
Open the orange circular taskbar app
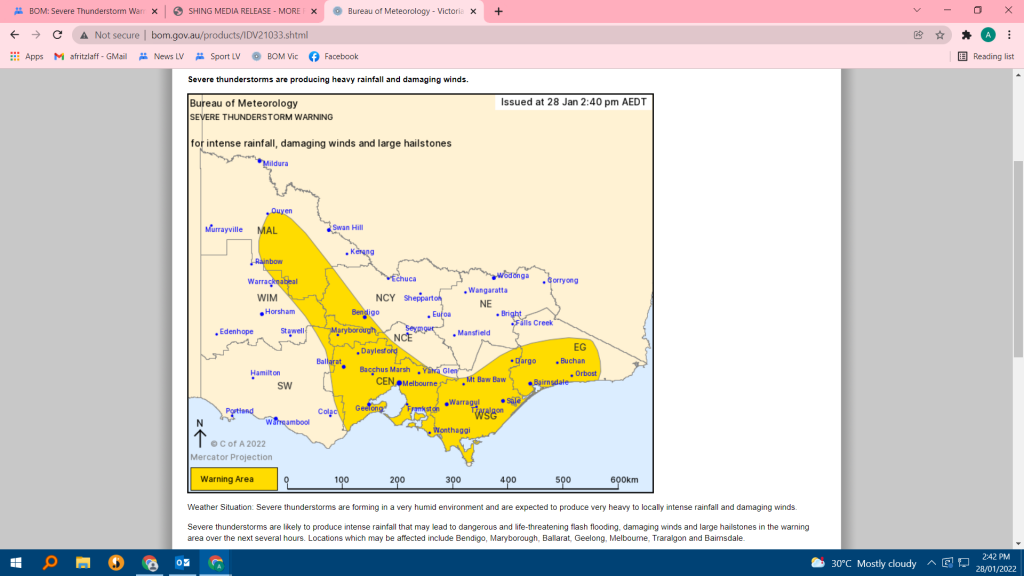coord(116,563)
